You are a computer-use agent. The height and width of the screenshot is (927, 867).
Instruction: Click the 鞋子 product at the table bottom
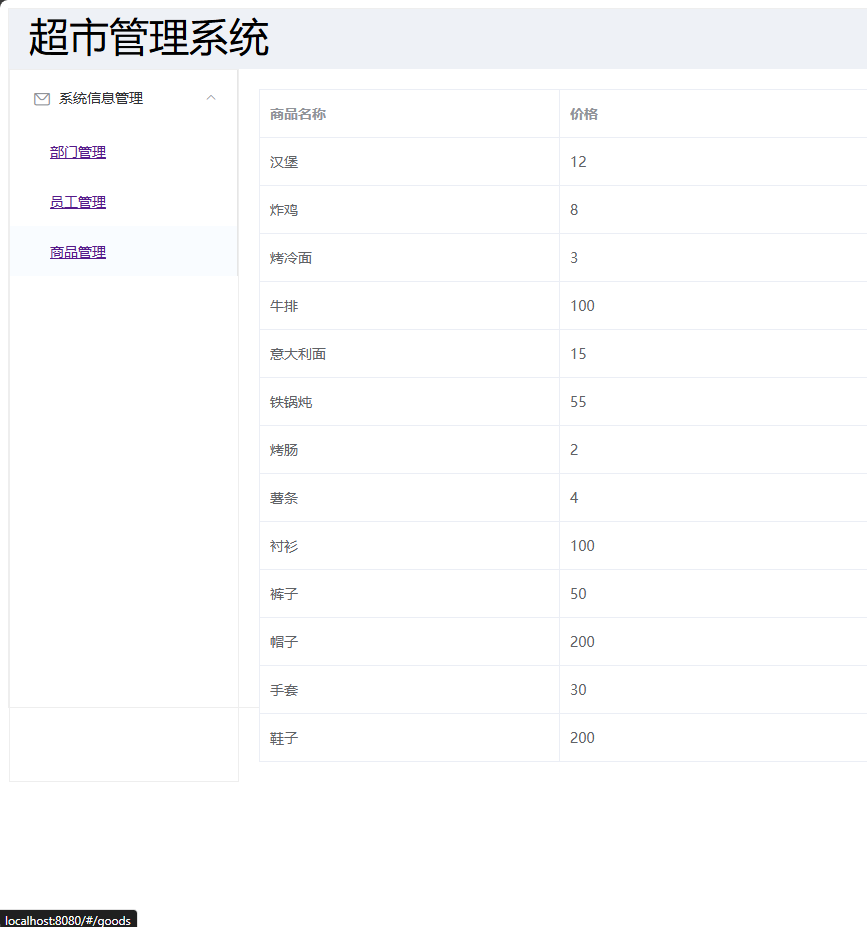[284, 737]
